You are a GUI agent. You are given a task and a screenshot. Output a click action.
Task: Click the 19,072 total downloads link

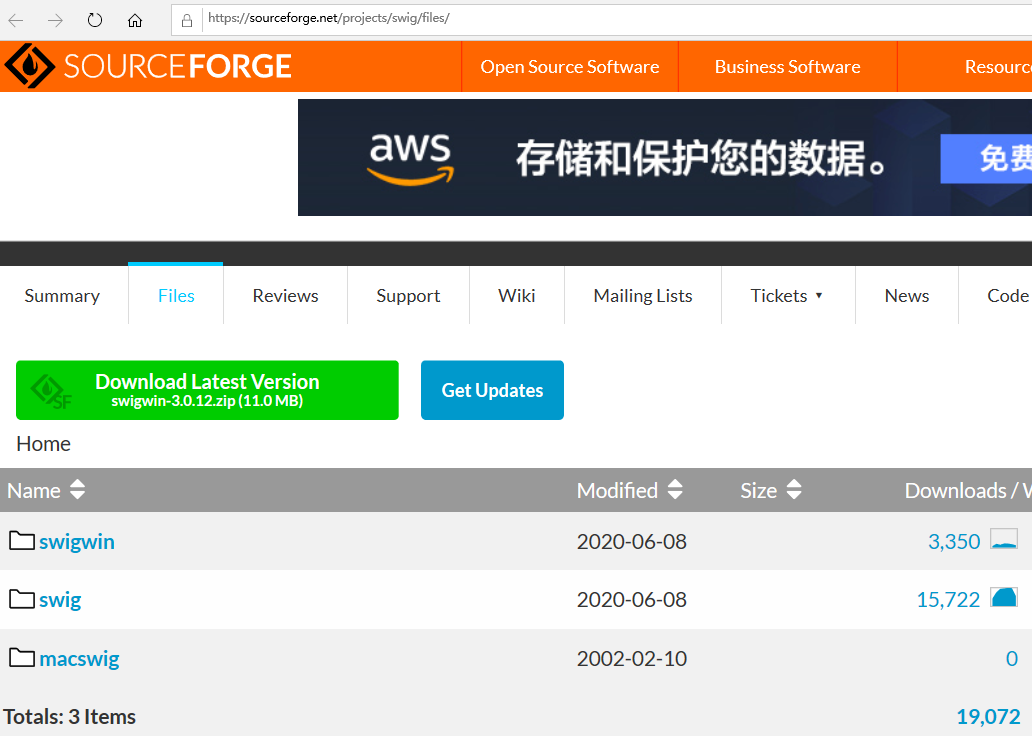[988, 716]
